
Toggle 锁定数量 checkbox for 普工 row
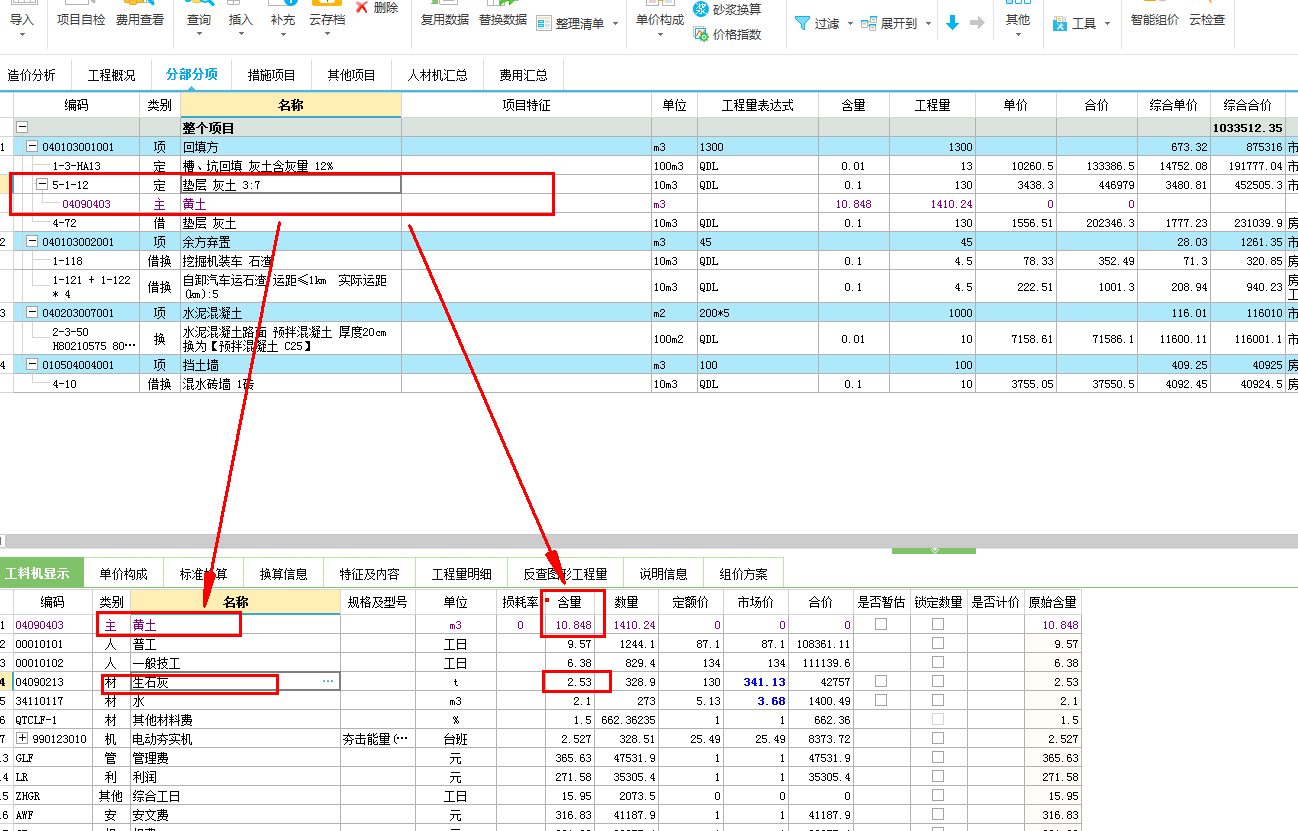pos(938,643)
